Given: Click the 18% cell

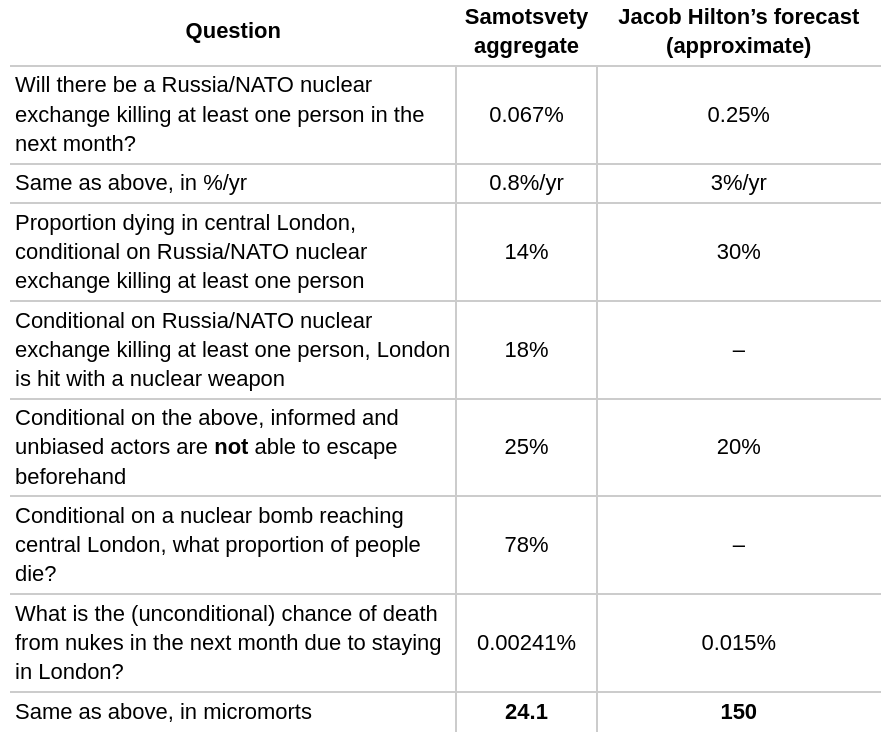Looking at the screenshot, I should coord(526,350).
